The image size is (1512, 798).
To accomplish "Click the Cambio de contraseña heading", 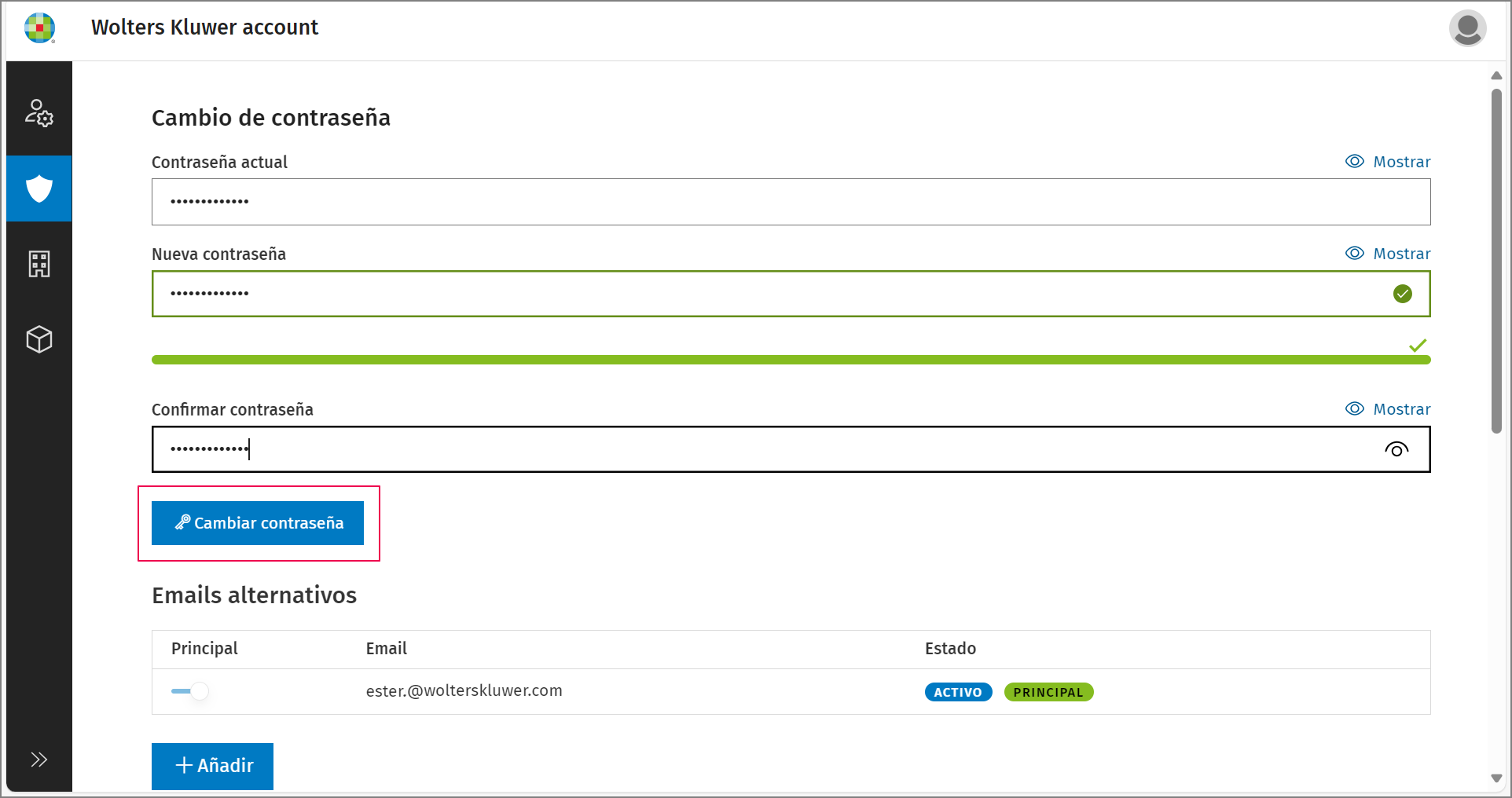I will click(x=271, y=118).
